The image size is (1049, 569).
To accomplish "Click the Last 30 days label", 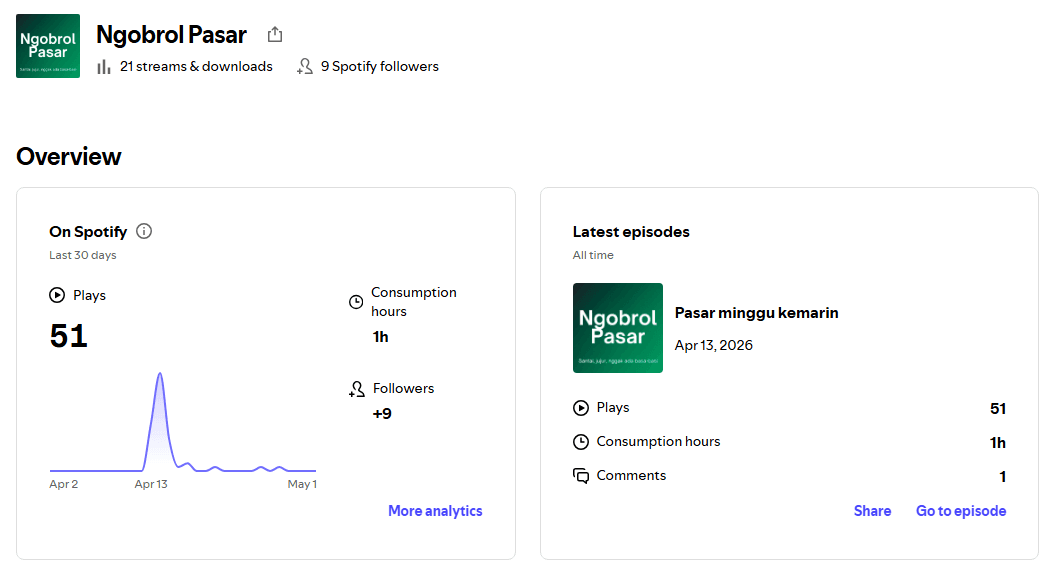I will [82, 255].
